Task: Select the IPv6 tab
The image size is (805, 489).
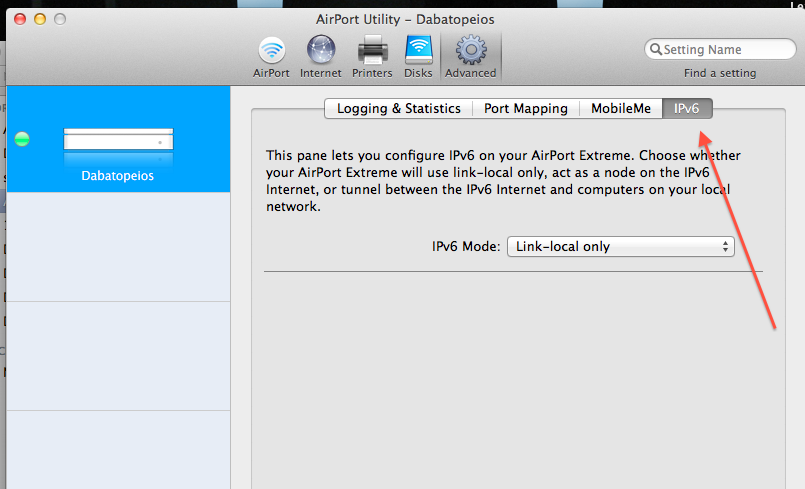Action: pyautogui.click(x=687, y=108)
